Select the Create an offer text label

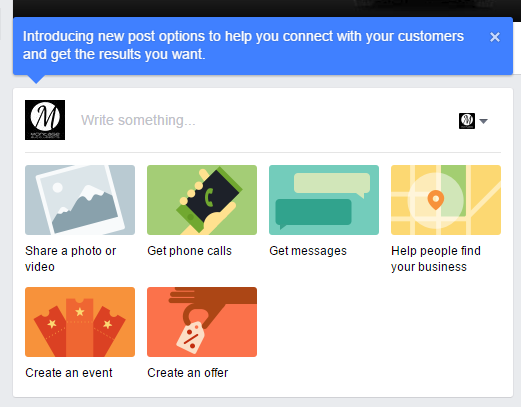188,373
